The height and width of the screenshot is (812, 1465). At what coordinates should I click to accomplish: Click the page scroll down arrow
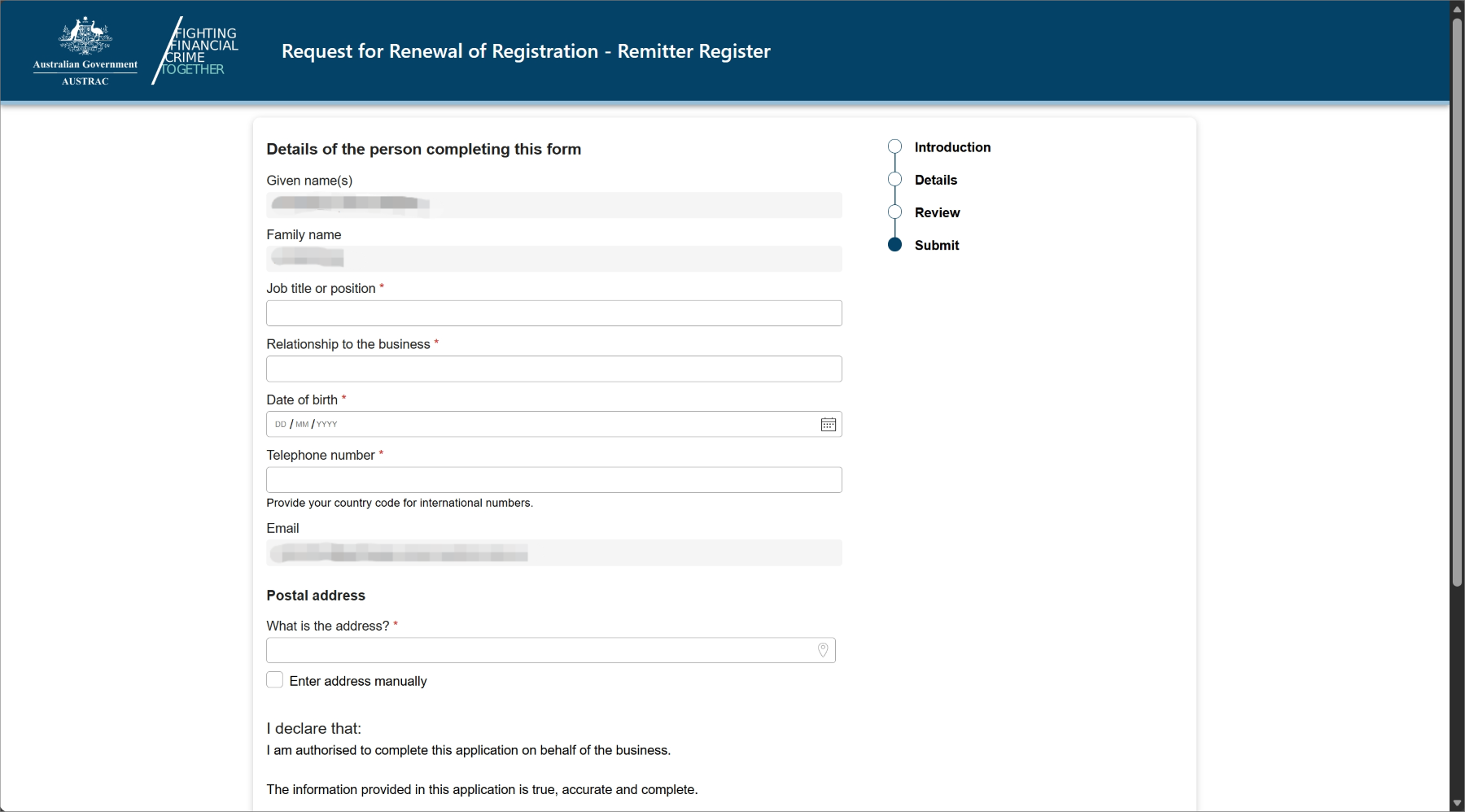point(1457,804)
